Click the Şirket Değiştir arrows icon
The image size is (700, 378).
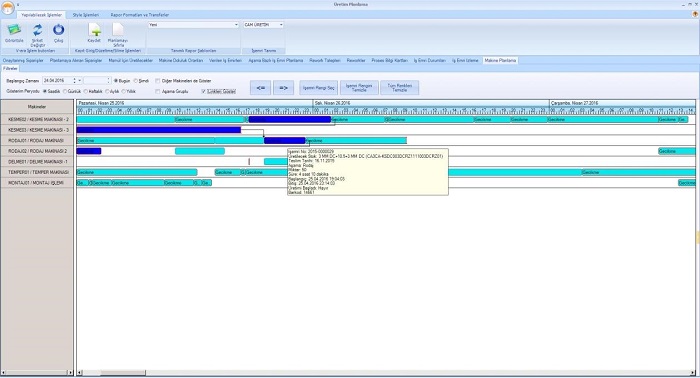coord(38,30)
